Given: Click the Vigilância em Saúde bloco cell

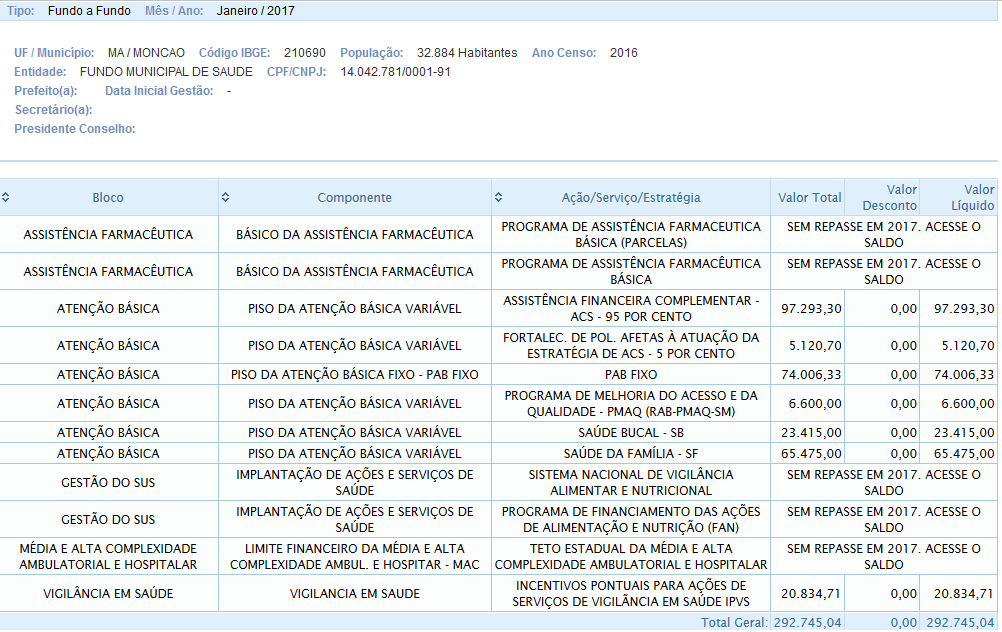Looking at the screenshot, I should point(108,594).
